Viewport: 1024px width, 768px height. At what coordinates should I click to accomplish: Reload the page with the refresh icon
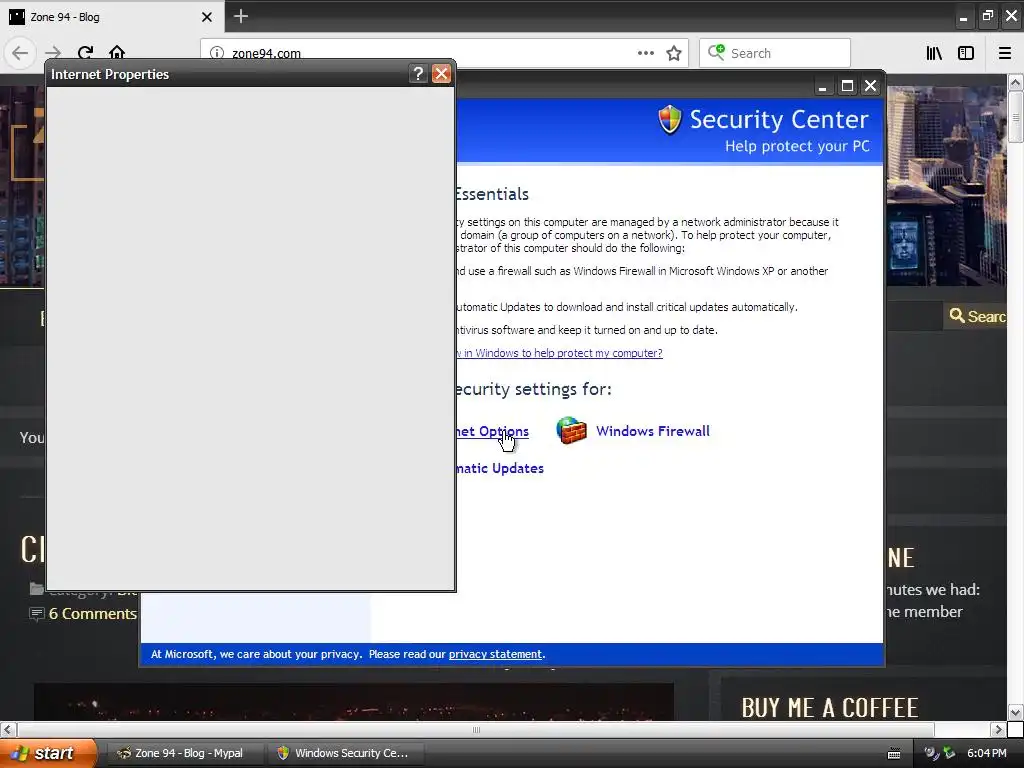click(x=85, y=52)
